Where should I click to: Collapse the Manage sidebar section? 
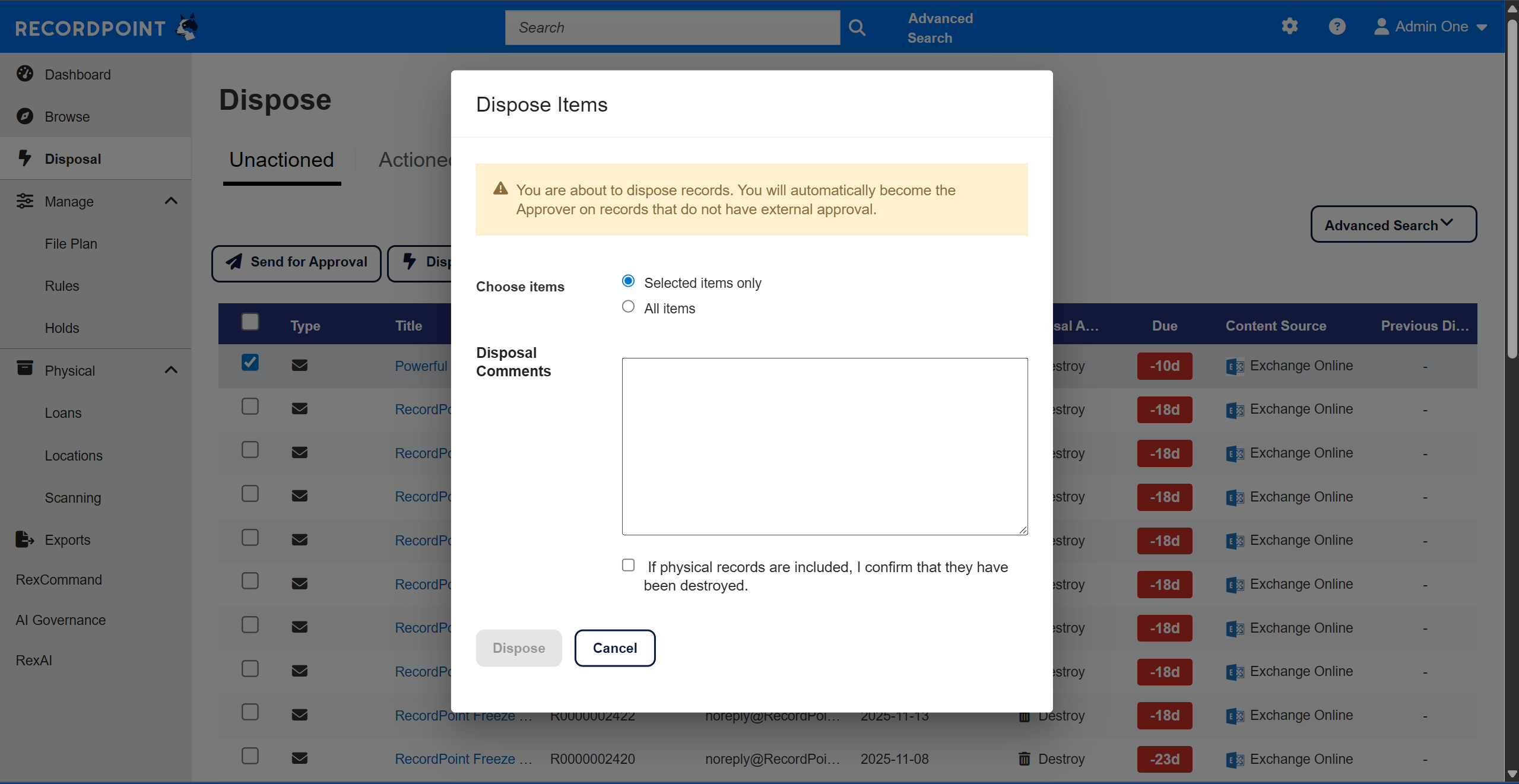click(x=171, y=201)
